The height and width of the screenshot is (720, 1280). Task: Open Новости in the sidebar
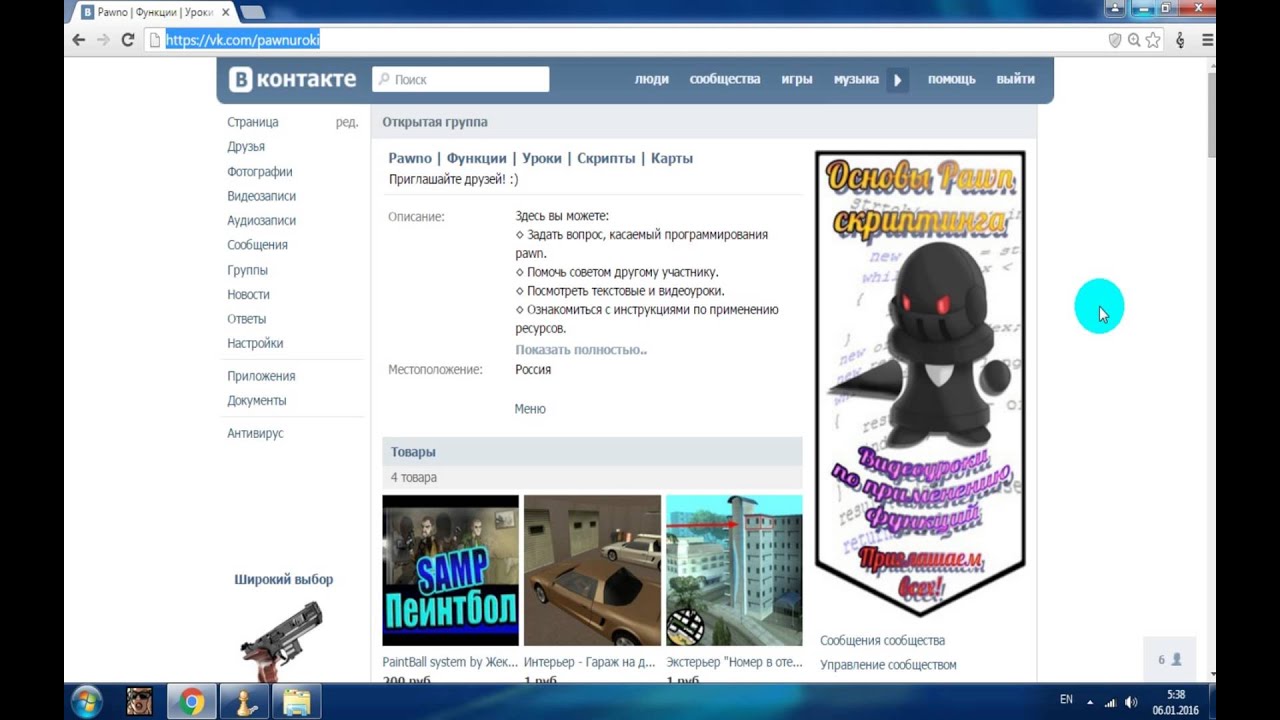point(248,295)
